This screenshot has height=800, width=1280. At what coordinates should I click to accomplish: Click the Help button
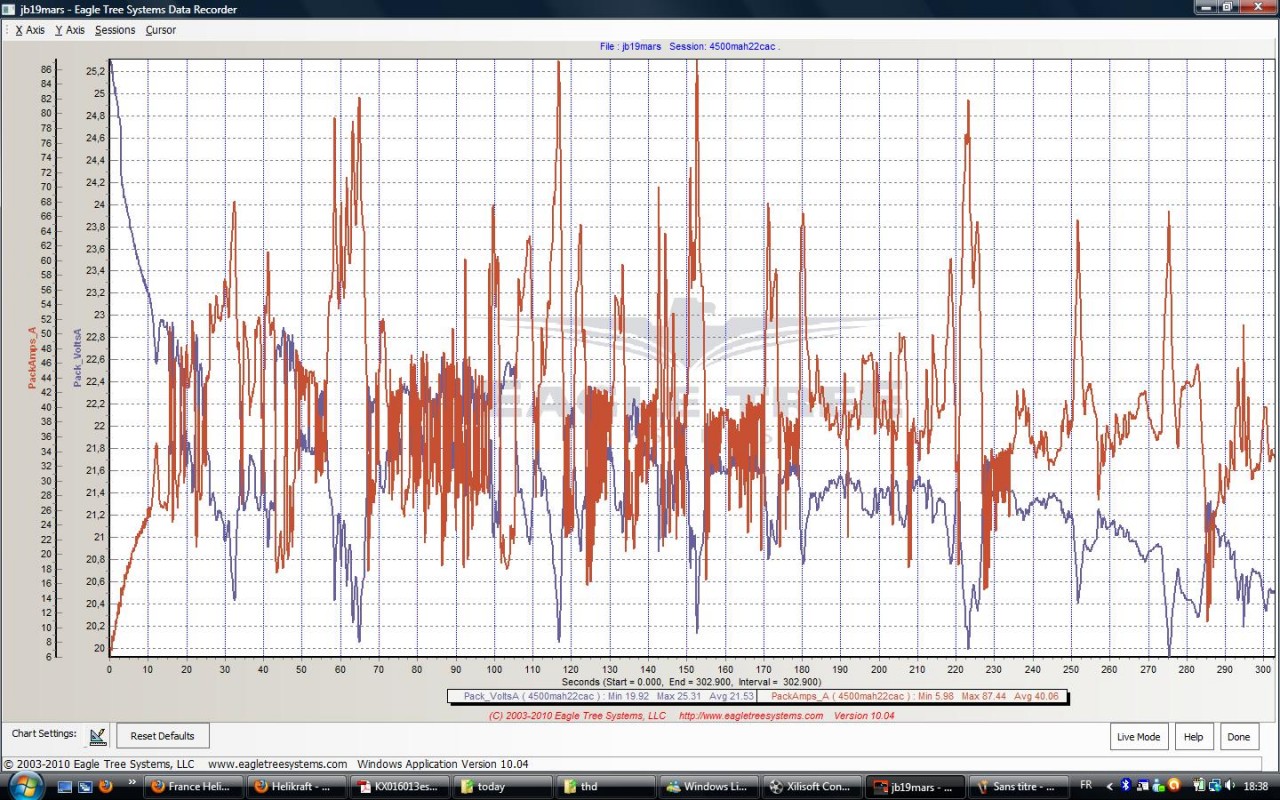[x=1193, y=737]
